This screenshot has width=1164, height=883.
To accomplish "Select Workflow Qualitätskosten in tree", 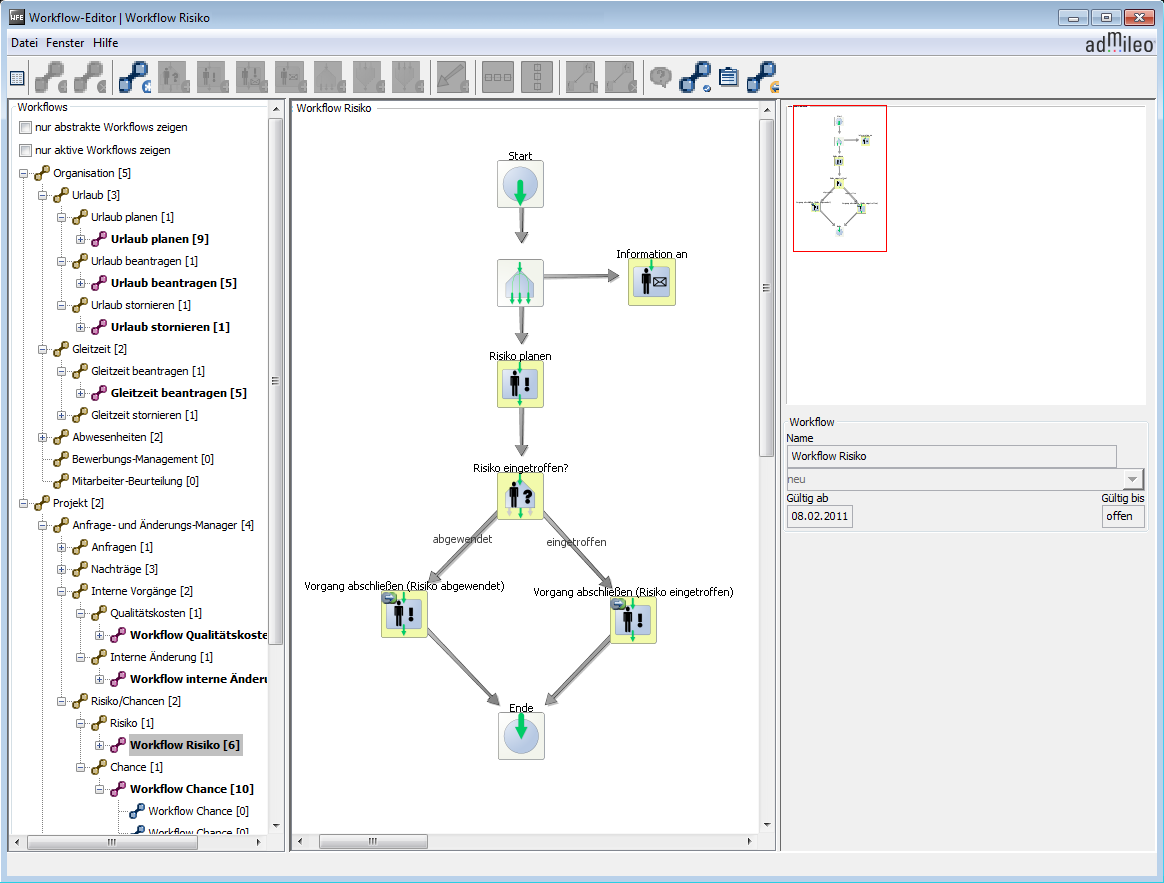I will [198, 635].
